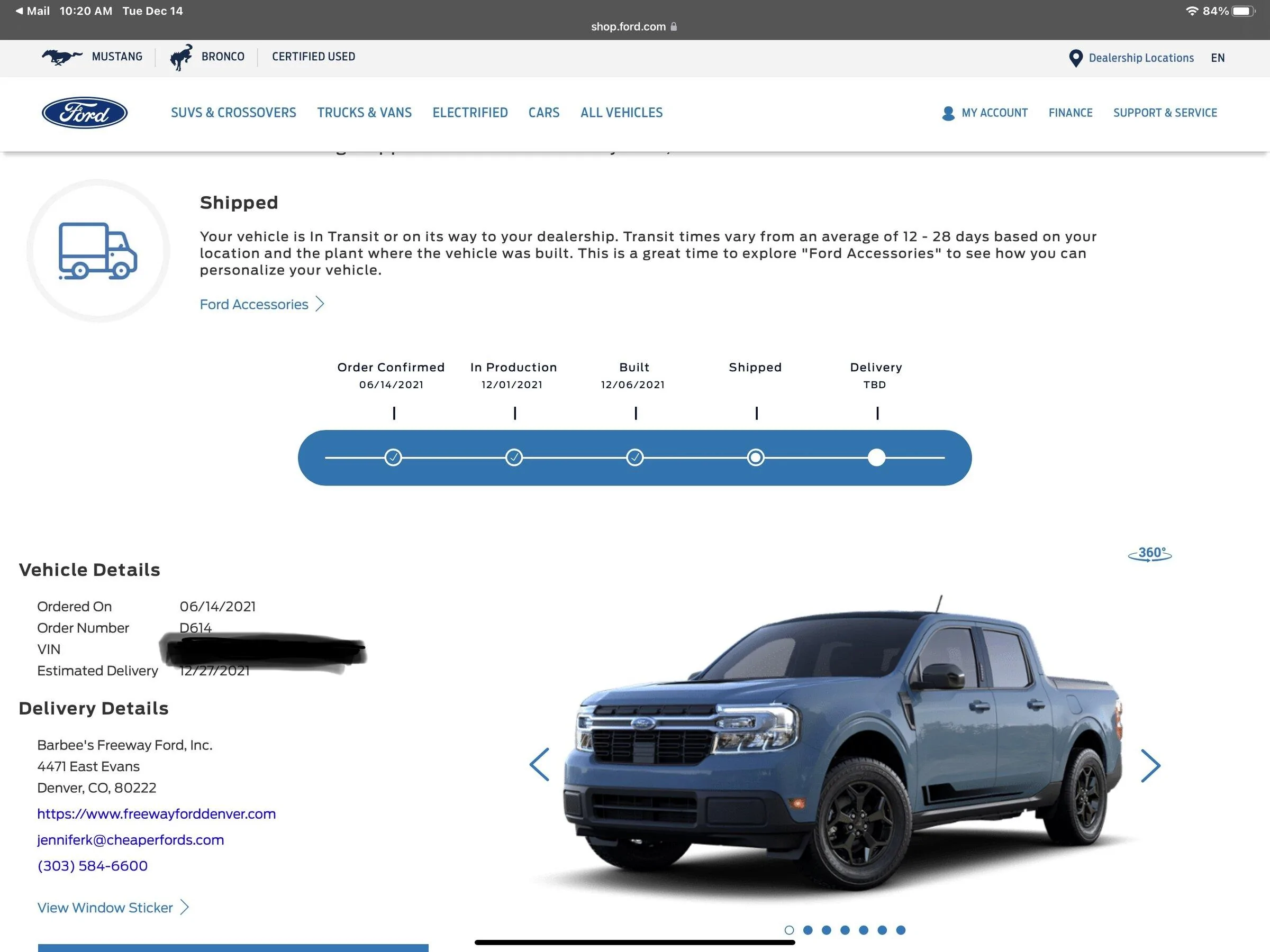This screenshot has height=952, width=1270.
Task: Click the Mustang pony logo icon
Action: 62,57
